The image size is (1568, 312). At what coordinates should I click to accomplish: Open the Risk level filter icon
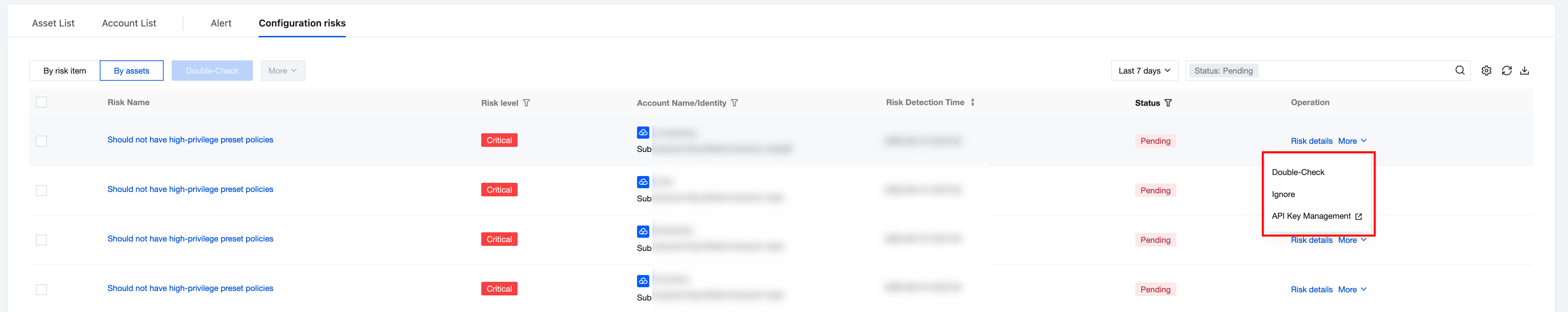point(526,103)
